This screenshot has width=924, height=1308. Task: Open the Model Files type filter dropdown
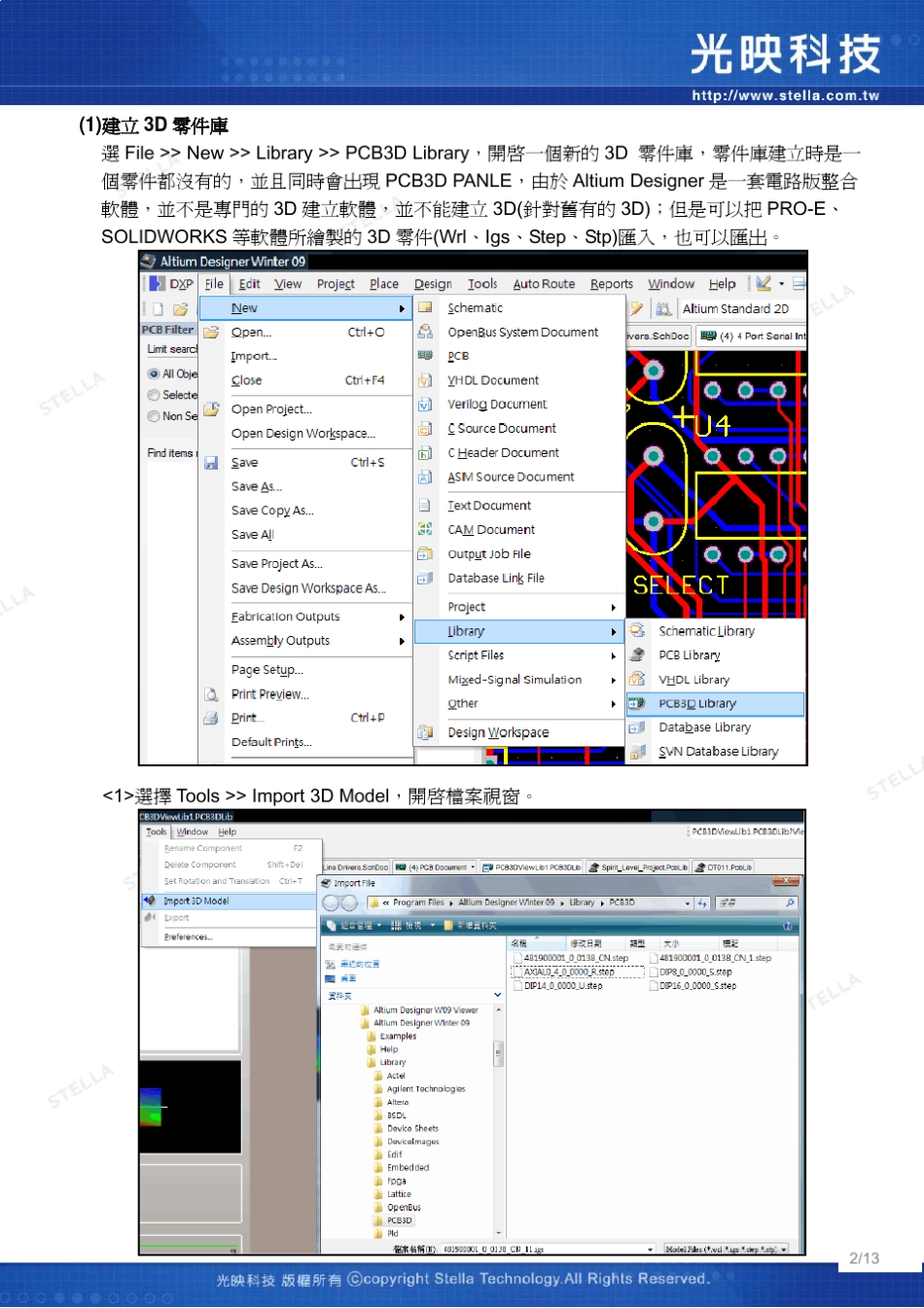pyautogui.click(x=783, y=1249)
